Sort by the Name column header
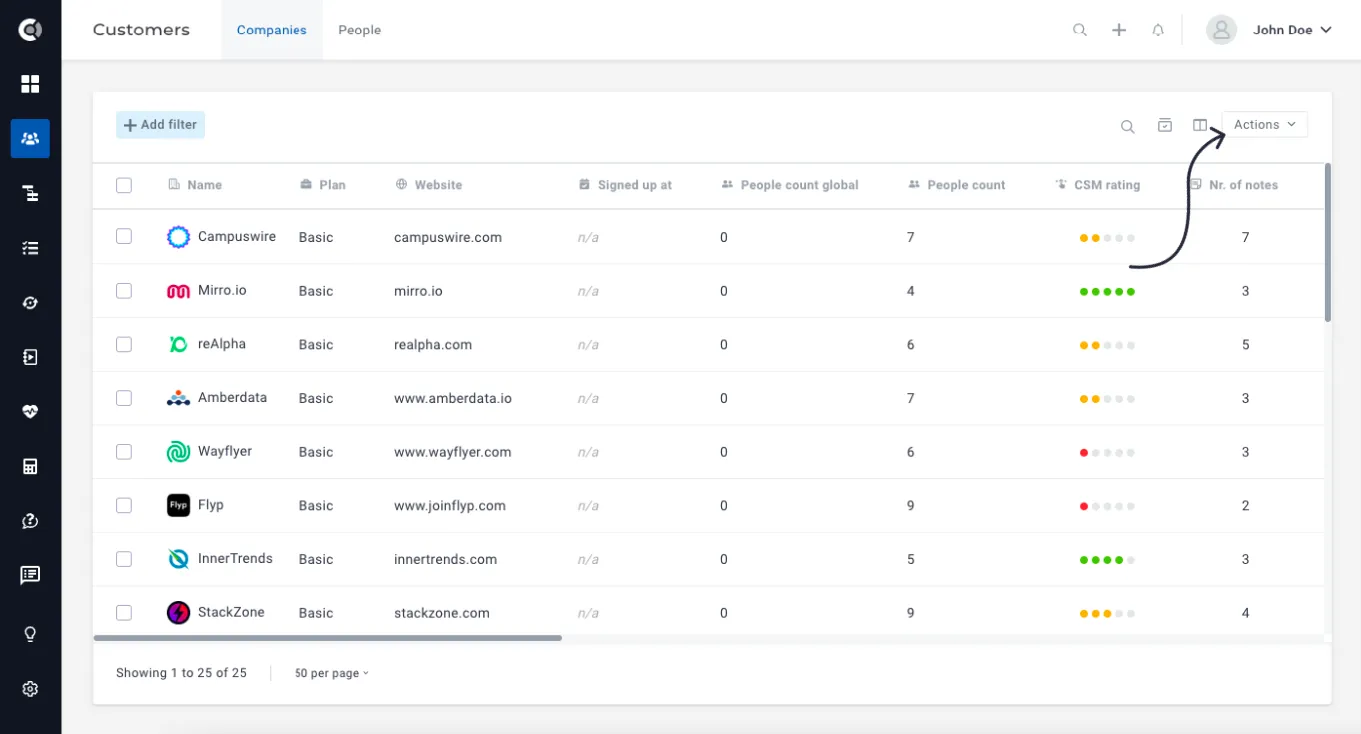The width and height of the screenshot is (1361, 734). pos(195,185)
